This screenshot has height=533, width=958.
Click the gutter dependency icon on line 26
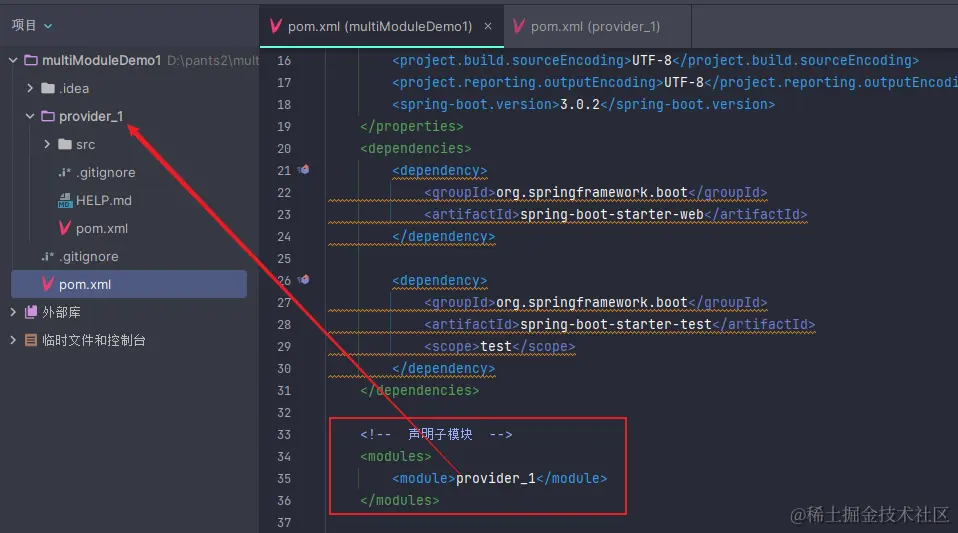tap(304, 280)
